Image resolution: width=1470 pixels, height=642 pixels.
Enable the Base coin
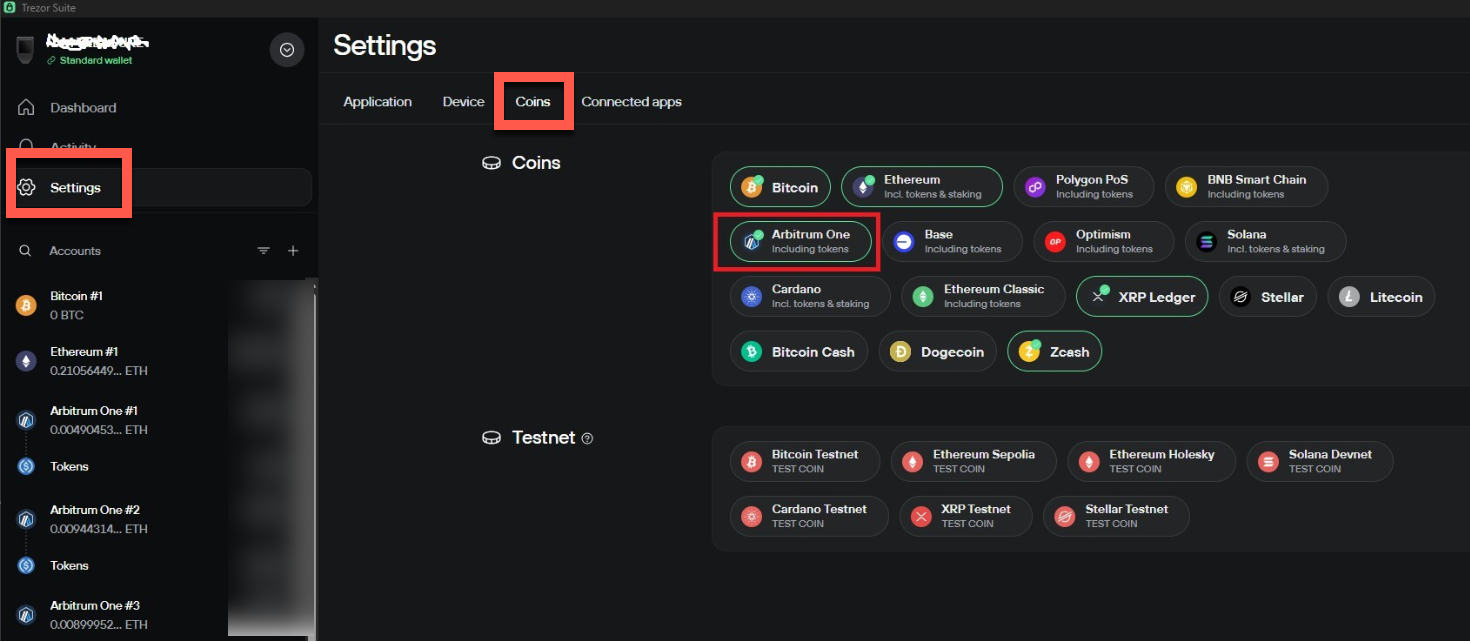[x=952, y=241]
